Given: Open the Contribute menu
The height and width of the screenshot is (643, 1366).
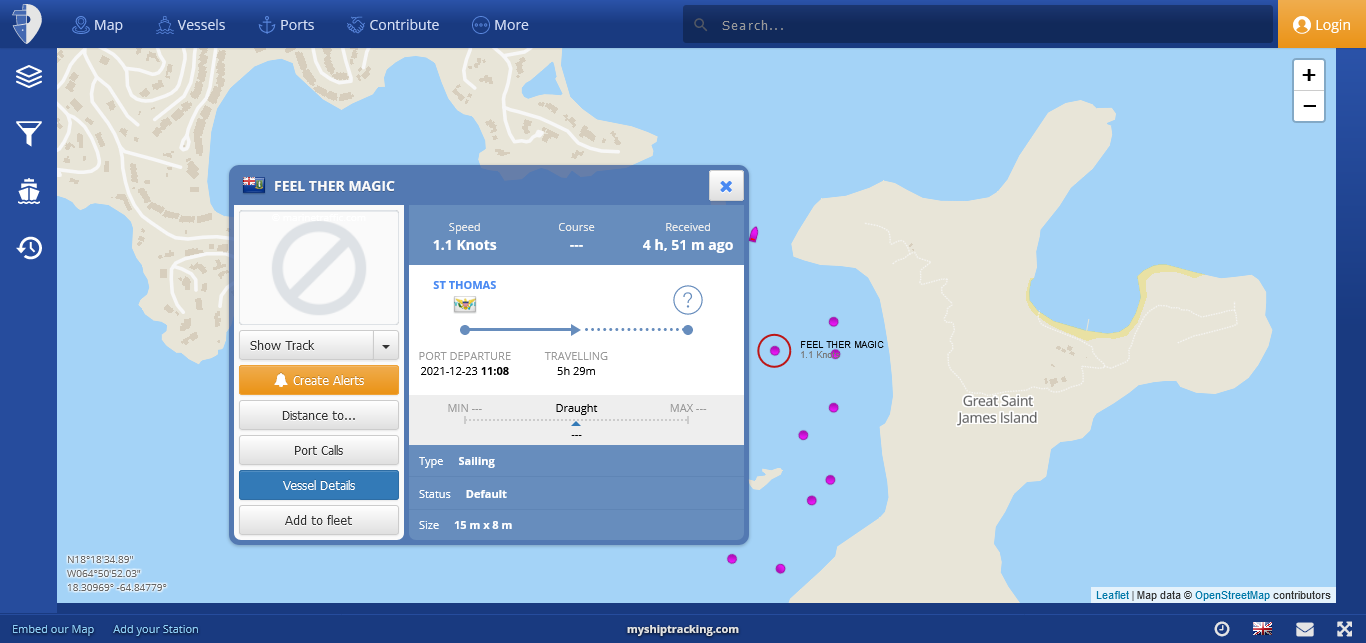Looking at the screenshot, I should 392,25.
